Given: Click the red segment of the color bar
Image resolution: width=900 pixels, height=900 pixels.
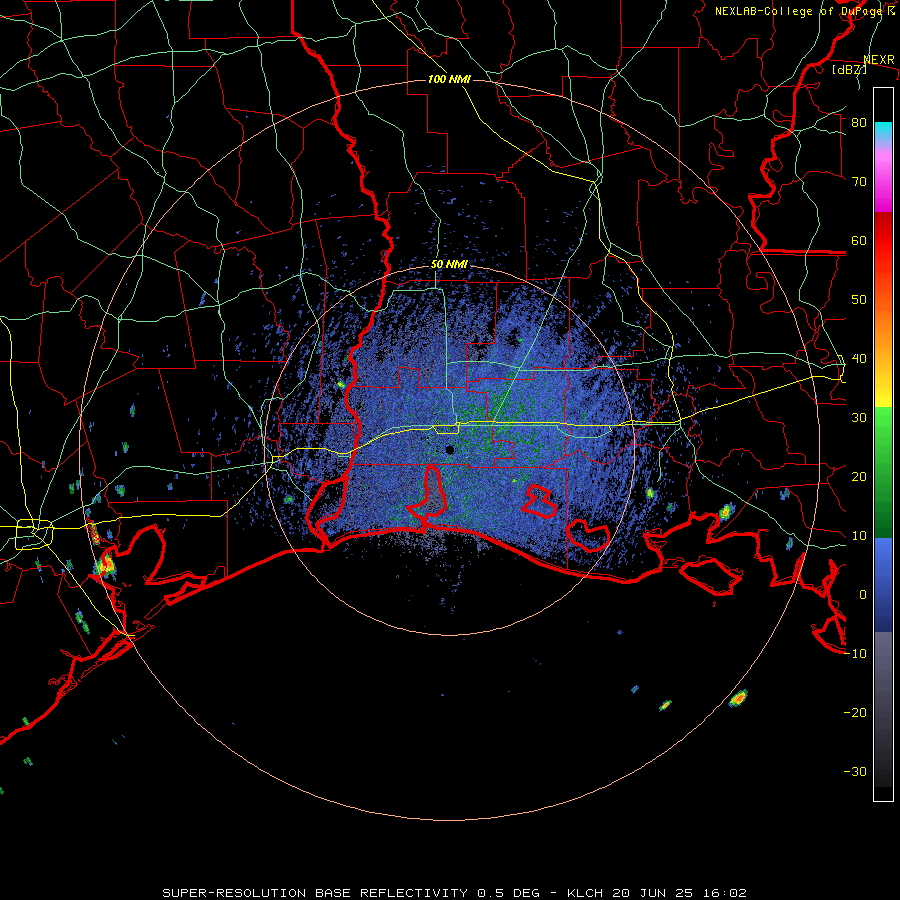Looking at the screenshot, I should tap(883, 241).
